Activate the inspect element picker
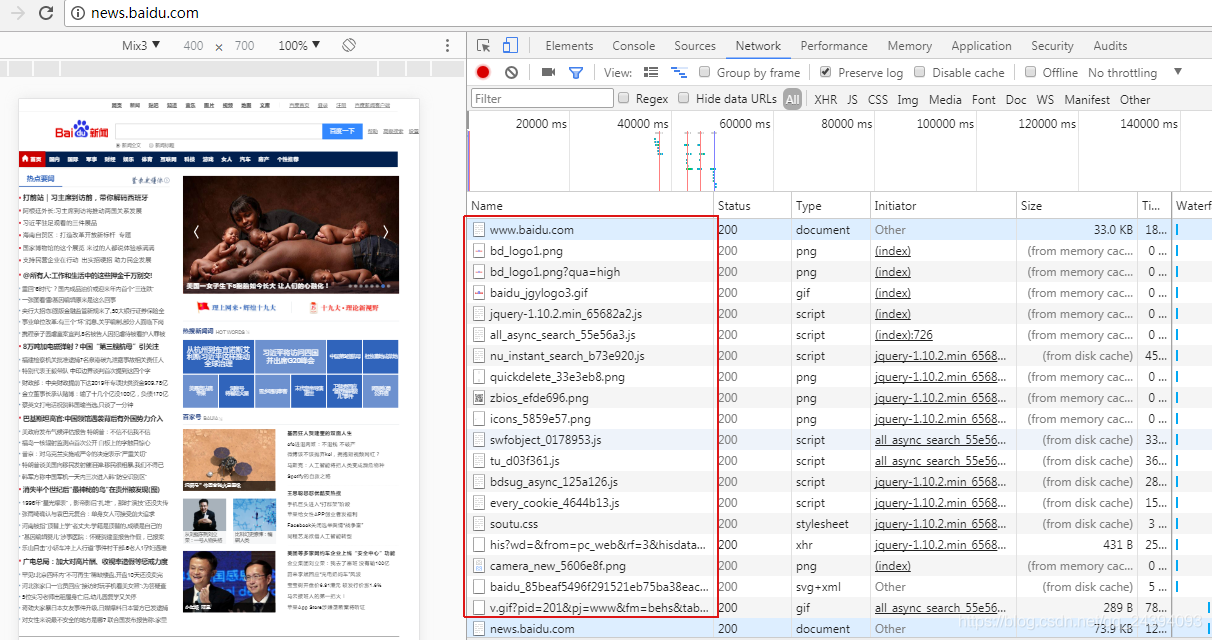This screenshot has width=1212, height=640. click(x=484, y=46)
